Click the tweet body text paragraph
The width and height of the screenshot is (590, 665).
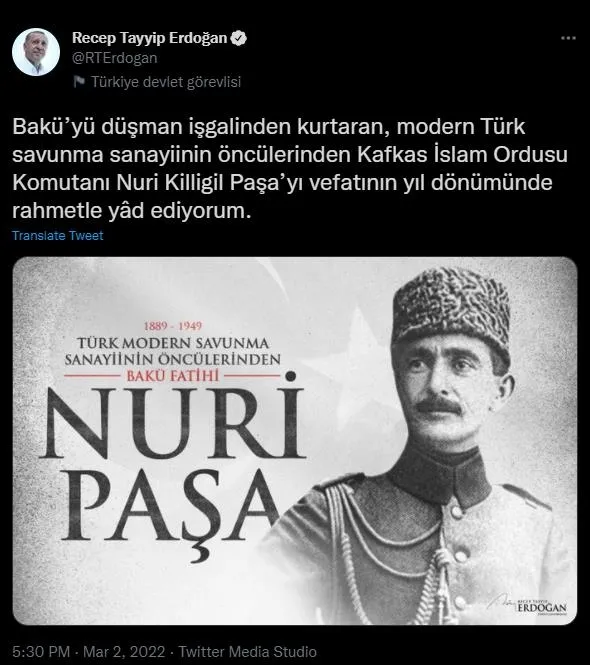coord(290,168)
